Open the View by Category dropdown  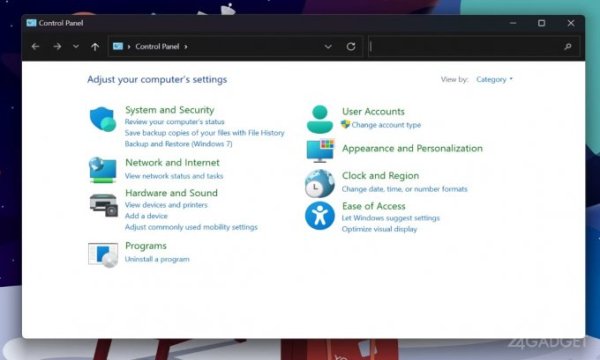pyautogui.click(x=494, y=79)
